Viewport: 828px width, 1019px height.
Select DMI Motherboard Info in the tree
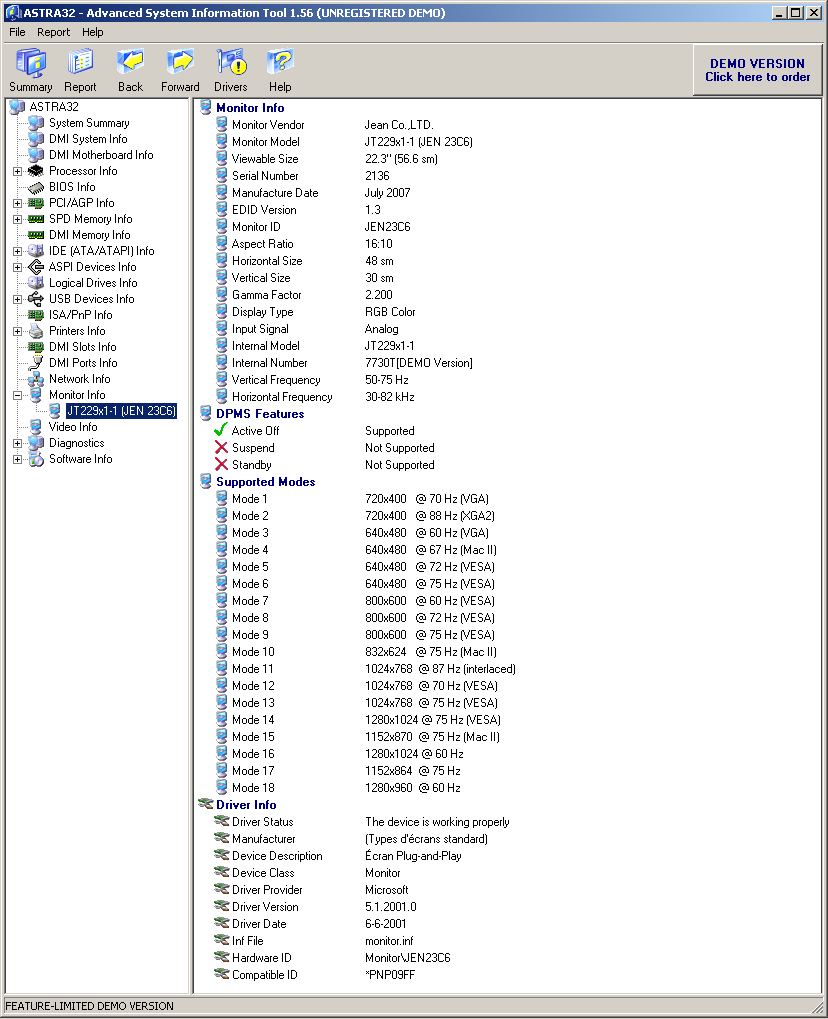point(101,155)
